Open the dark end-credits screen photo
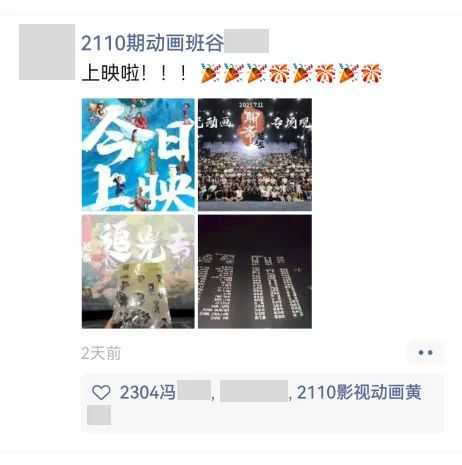Image resolution: width=462 pixels, height=465 pixels. coord(255,271)
